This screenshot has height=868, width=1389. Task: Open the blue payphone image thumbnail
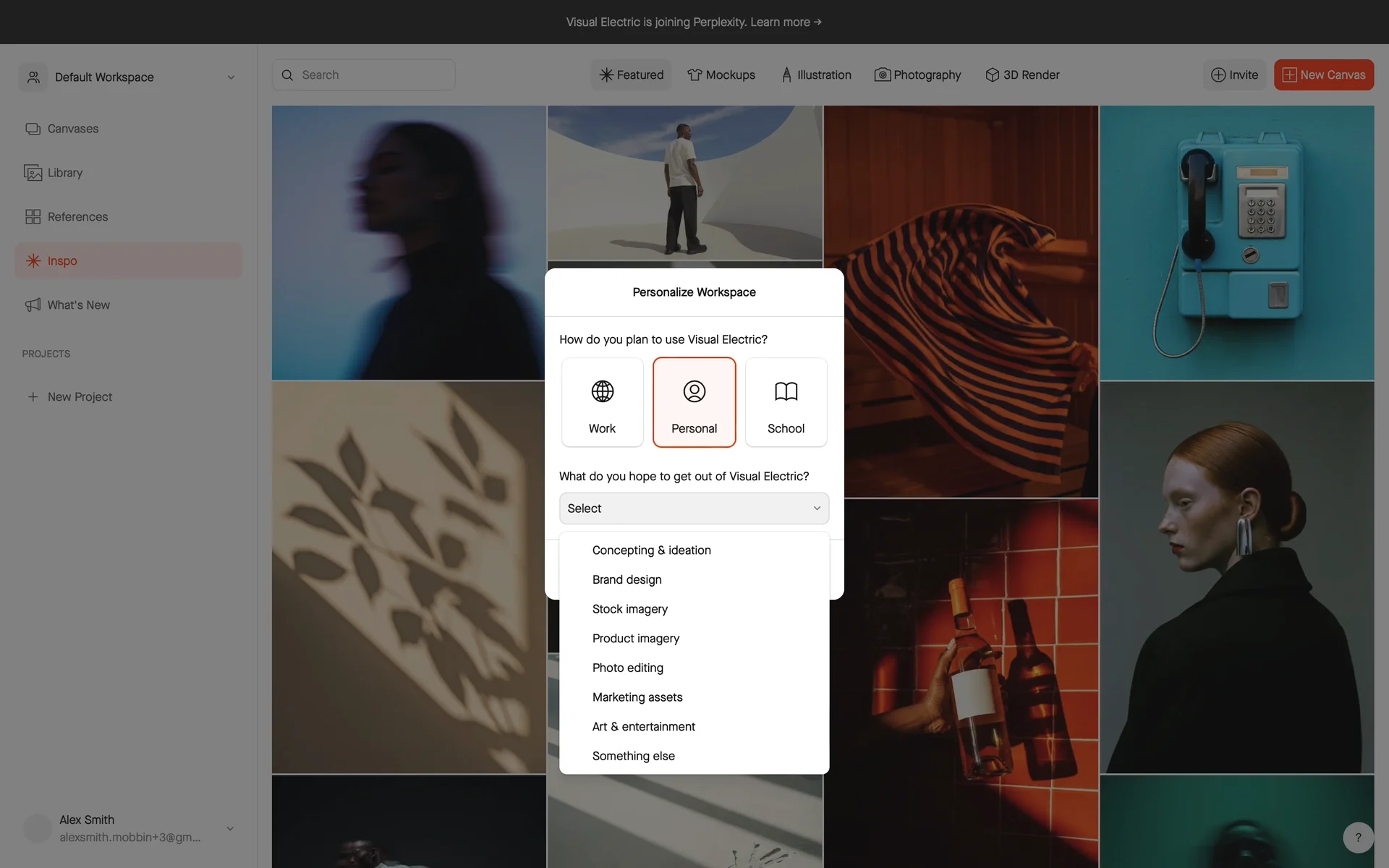[1236, 242]
